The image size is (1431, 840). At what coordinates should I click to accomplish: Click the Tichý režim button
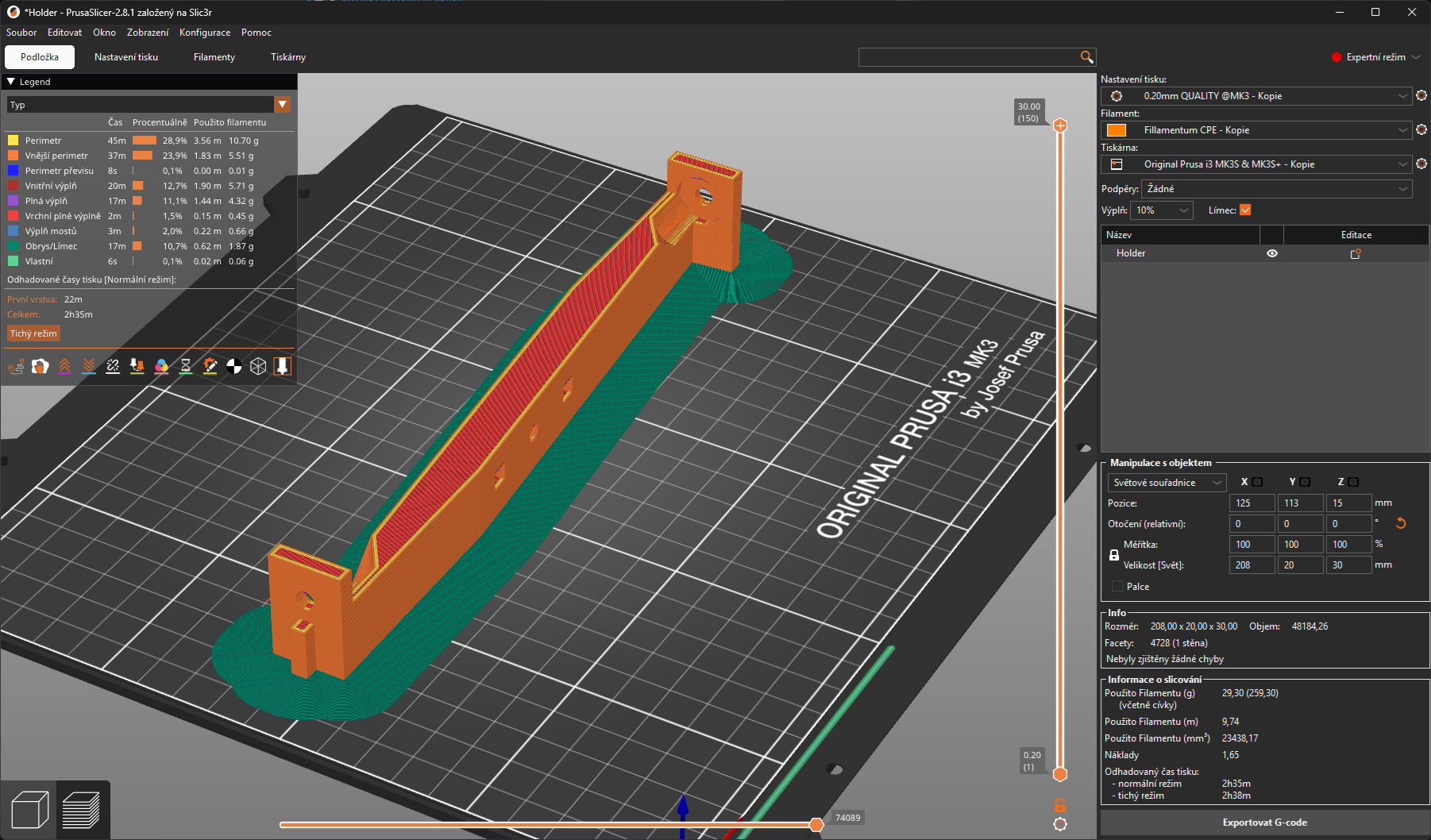33,333
